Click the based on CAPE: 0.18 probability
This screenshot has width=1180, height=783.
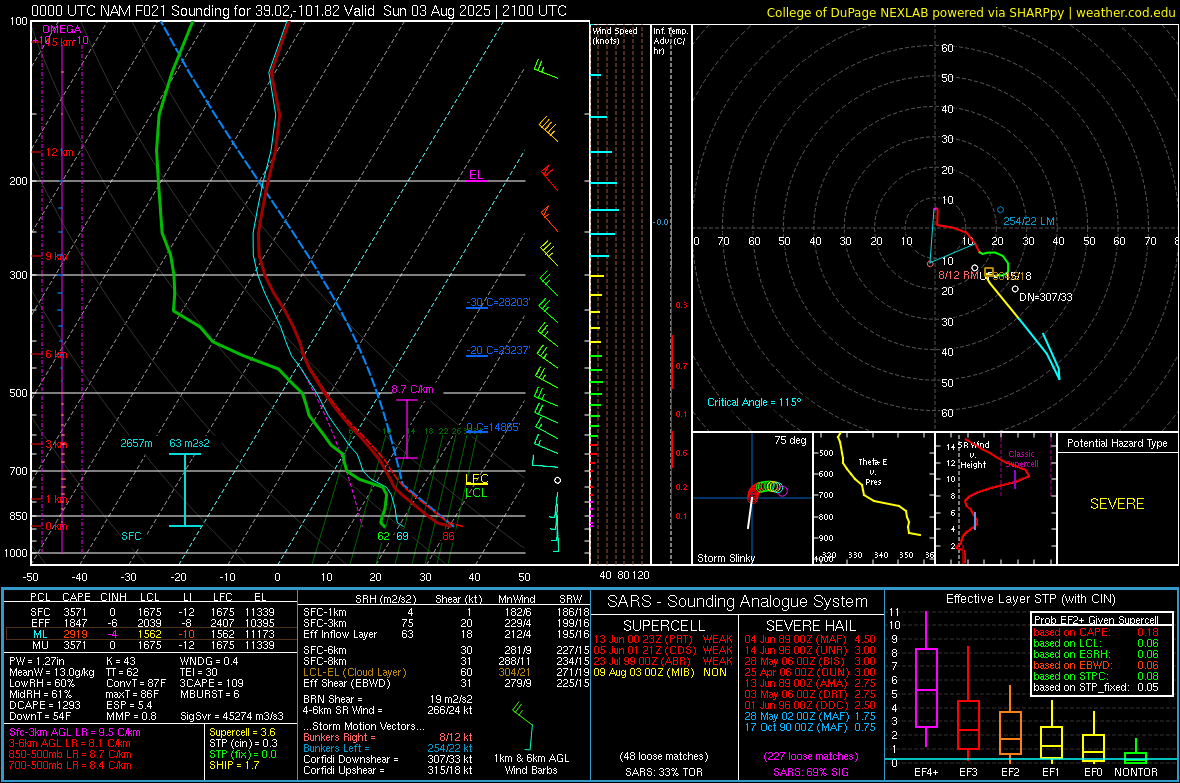point(1096,632)
